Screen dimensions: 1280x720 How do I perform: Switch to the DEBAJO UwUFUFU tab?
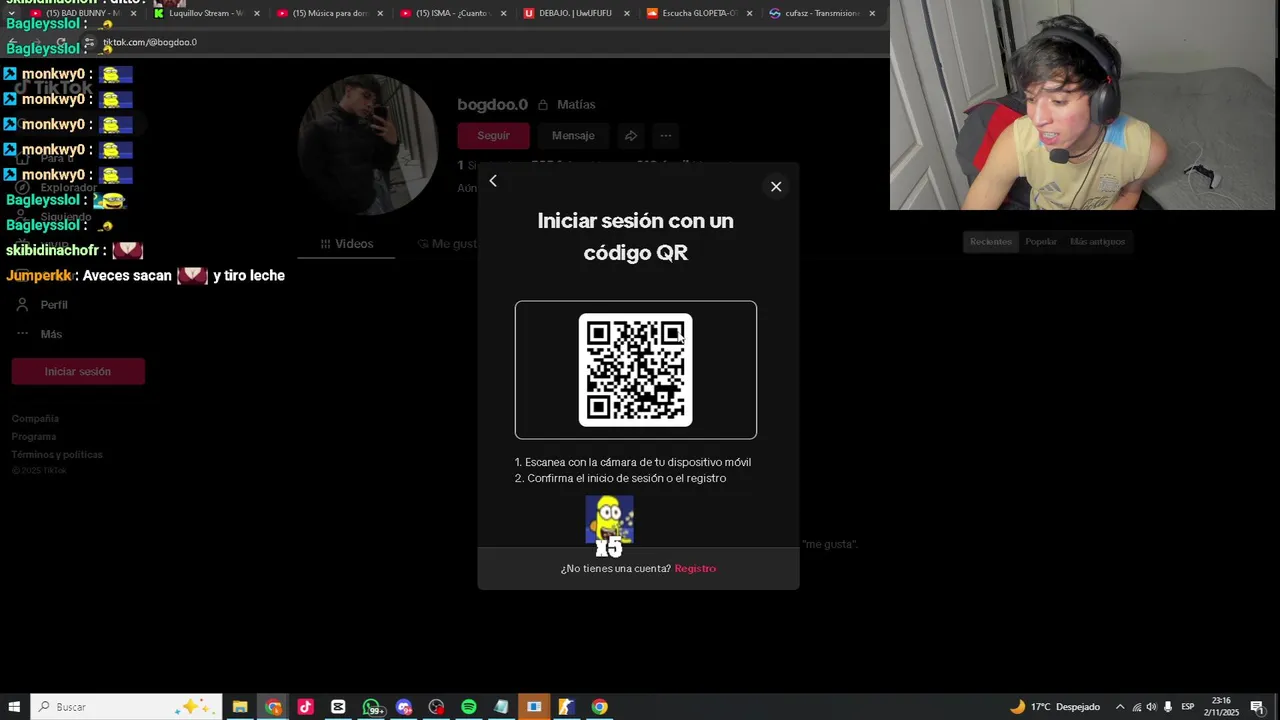575,13
